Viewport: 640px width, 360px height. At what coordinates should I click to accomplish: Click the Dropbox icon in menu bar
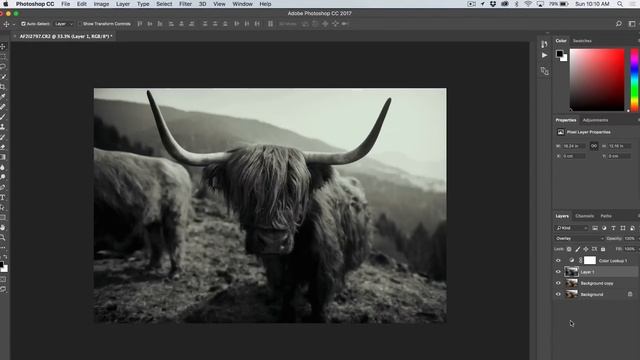(x=493, y=4)
